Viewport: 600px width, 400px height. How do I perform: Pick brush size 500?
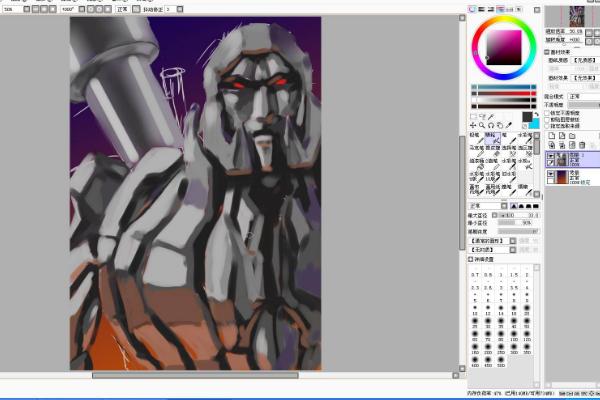tap(501, 361)
